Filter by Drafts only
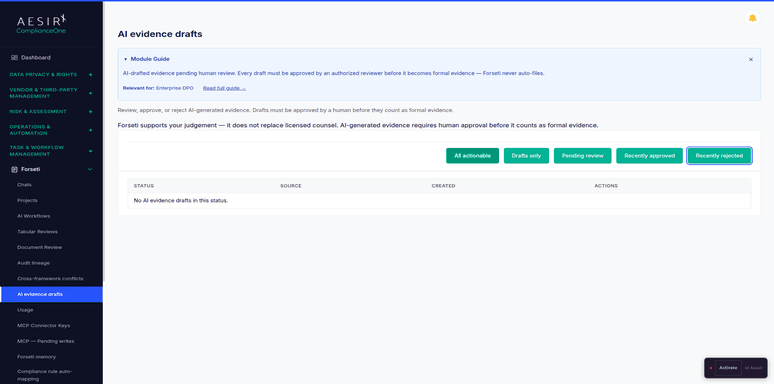Image resolution: width=774 pixels, height=384 pixels. [x=526, y=156]
